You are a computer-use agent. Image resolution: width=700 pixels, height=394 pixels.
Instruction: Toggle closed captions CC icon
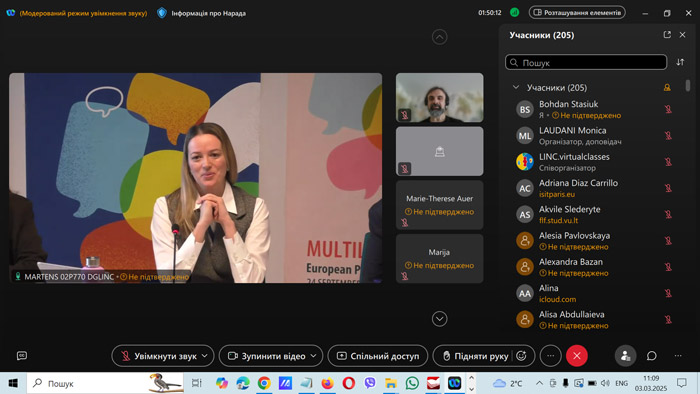(22, 356)
